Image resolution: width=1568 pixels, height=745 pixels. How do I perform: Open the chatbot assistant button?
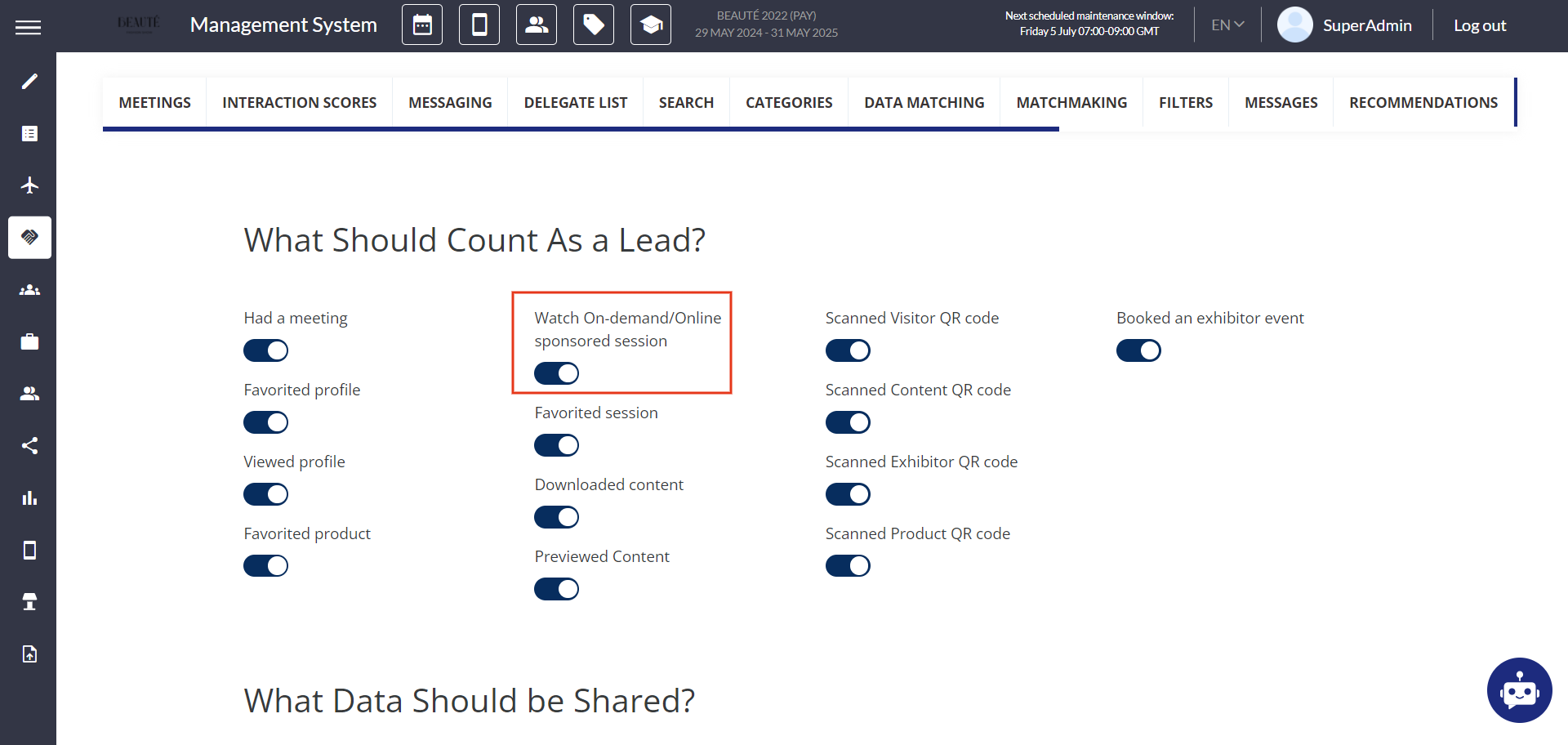click(x=1519, y=690)
